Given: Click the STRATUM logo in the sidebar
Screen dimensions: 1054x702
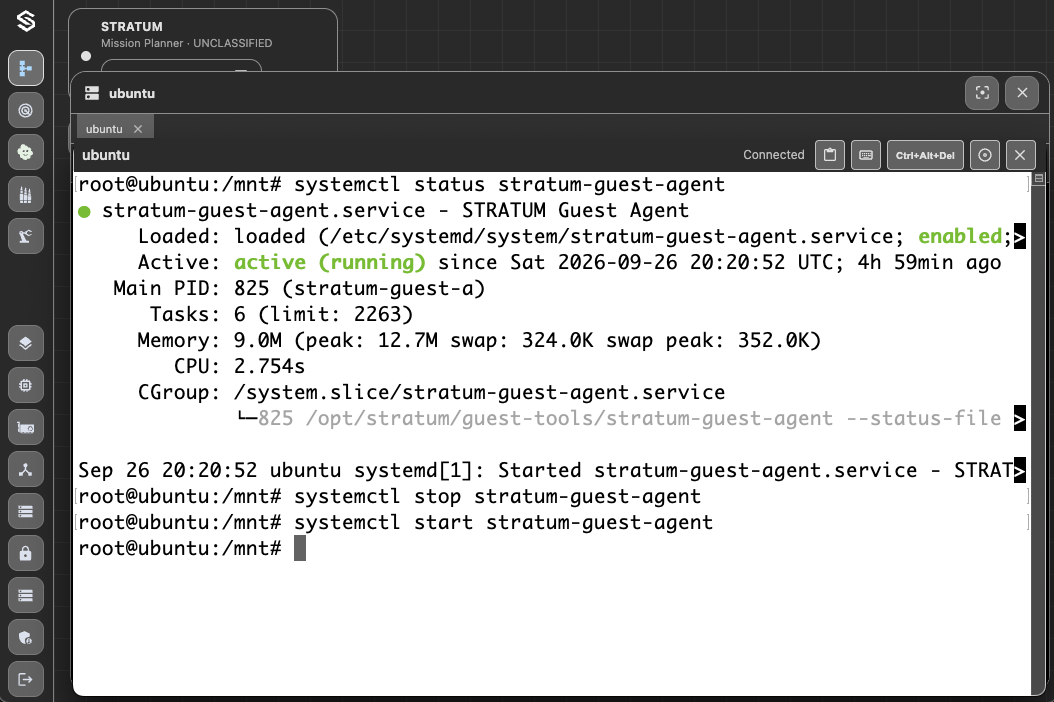Looking at the screenshot, I should pyautogui.click(x=26, y=21).
